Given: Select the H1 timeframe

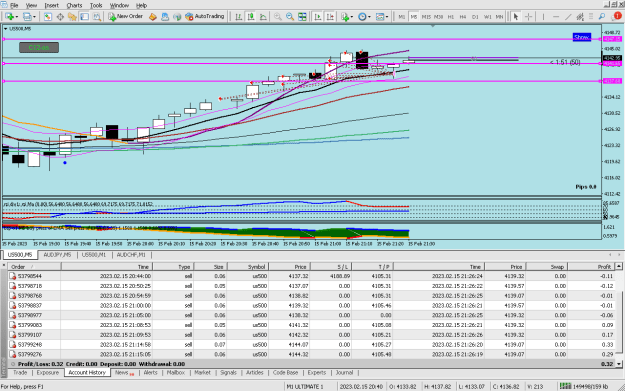Looking at the screenshot, I should [450, 17].
